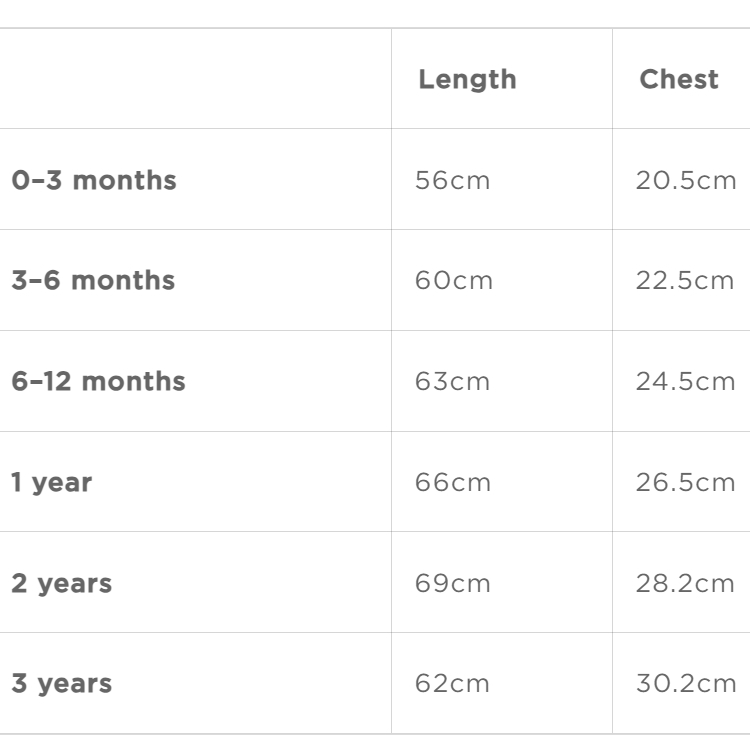The image size is (750, 750).
Task: Select the 0–3 months row label
Action: click(94, 181)
